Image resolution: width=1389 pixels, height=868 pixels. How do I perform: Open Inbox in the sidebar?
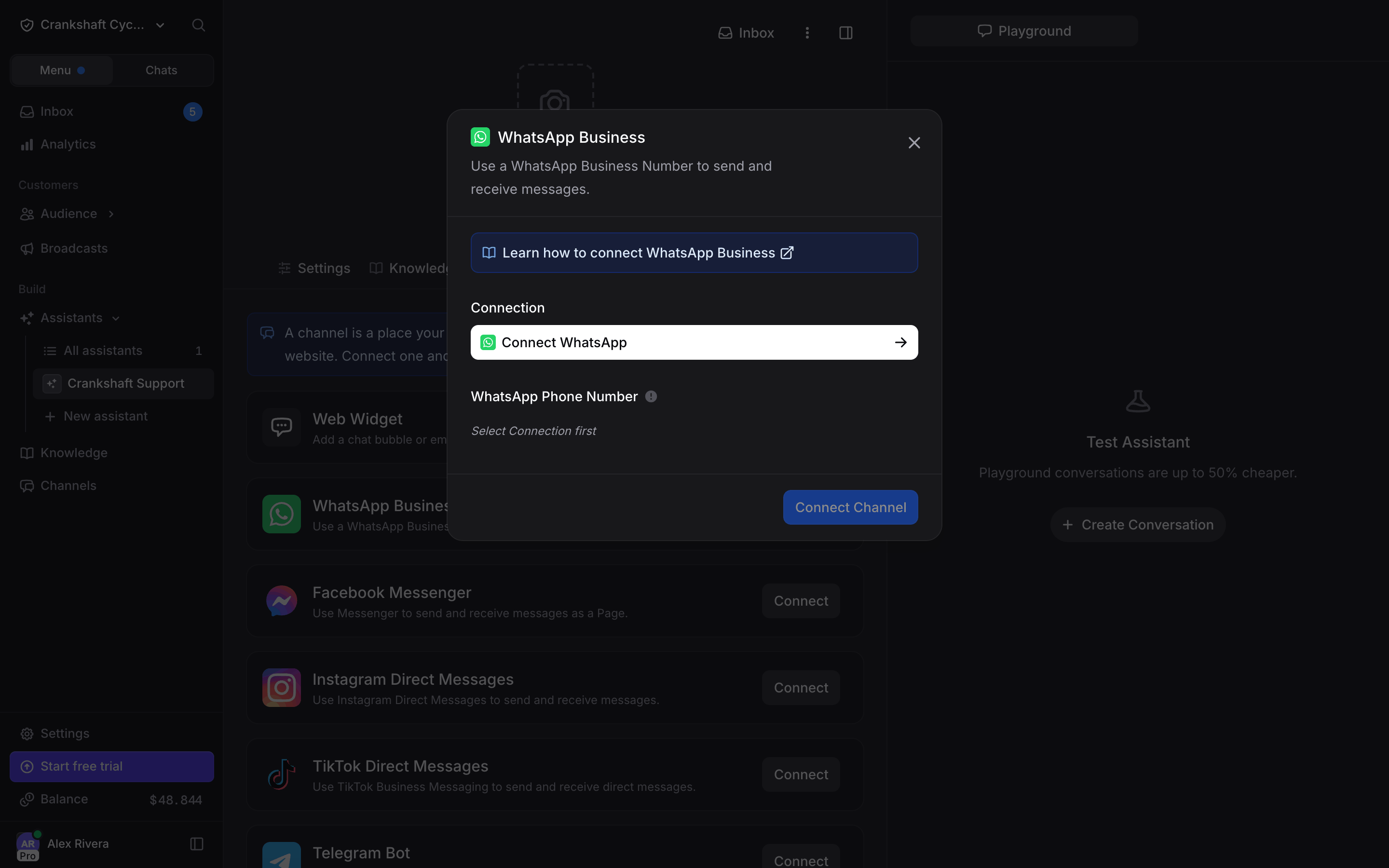[111, 112]
